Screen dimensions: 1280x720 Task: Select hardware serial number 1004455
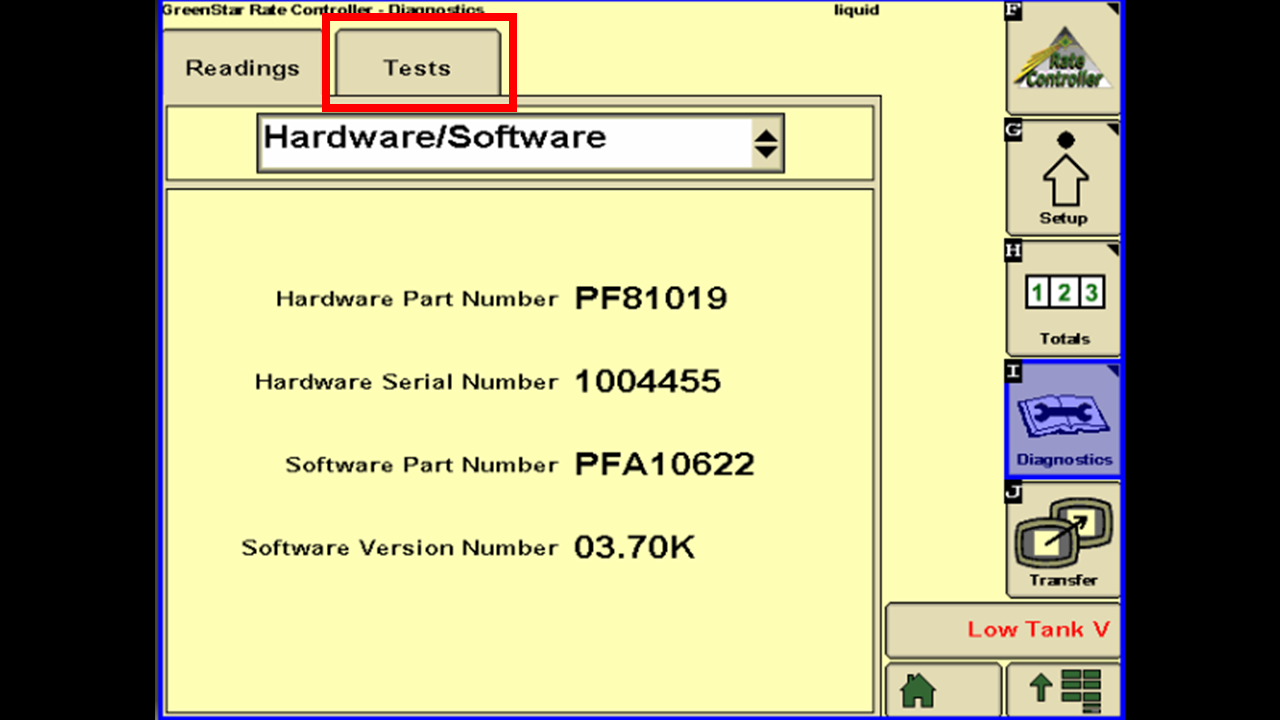point(648,381)
